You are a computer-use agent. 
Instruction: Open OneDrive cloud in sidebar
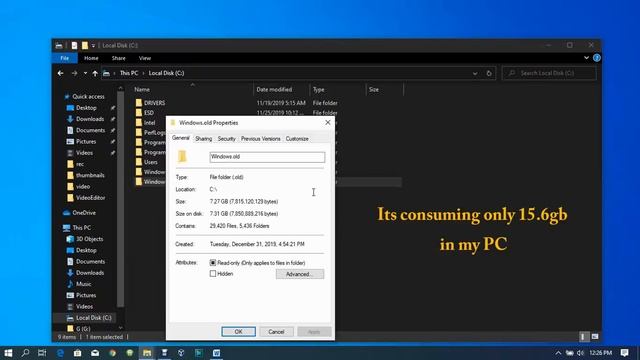tap(67, 213)
